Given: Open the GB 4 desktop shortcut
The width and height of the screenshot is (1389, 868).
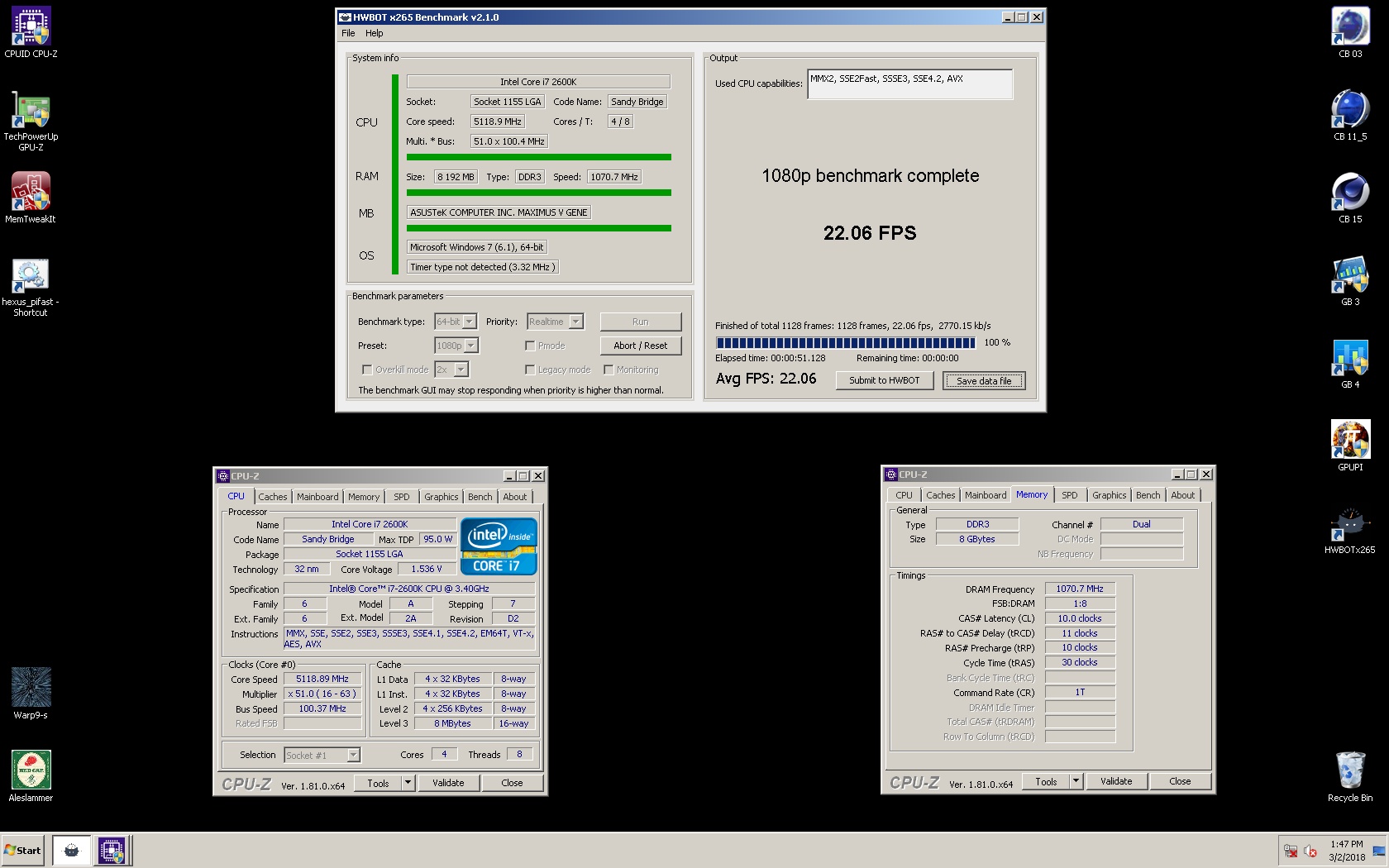Looking at the screenshot, I should point(1350,362).
